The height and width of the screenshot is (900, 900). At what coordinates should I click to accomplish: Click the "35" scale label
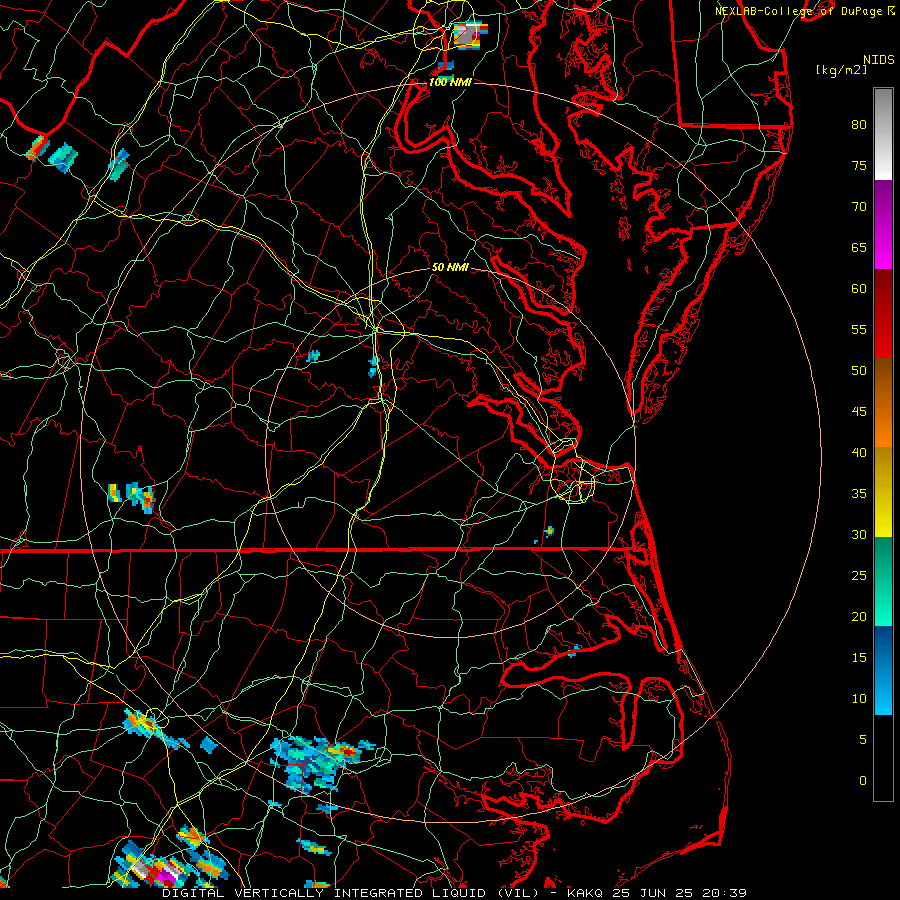859,494
